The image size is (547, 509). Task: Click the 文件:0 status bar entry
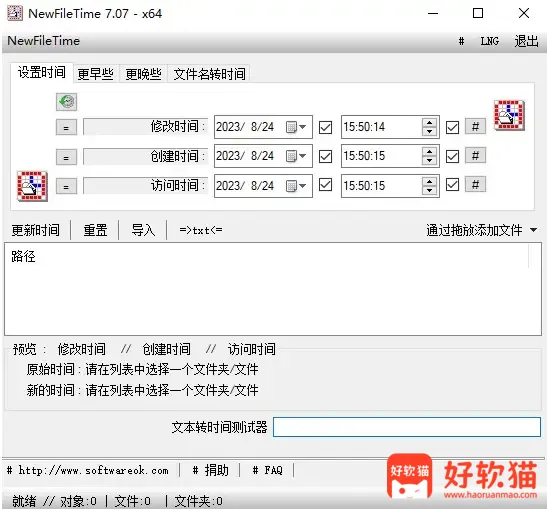[133, 501]
